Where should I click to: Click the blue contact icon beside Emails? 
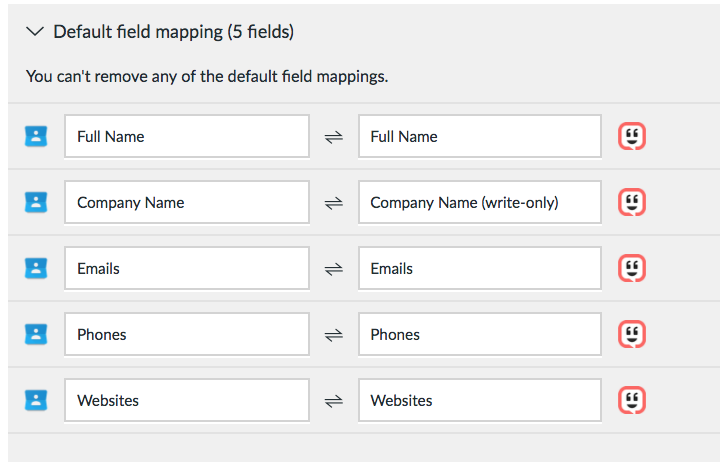36,268
